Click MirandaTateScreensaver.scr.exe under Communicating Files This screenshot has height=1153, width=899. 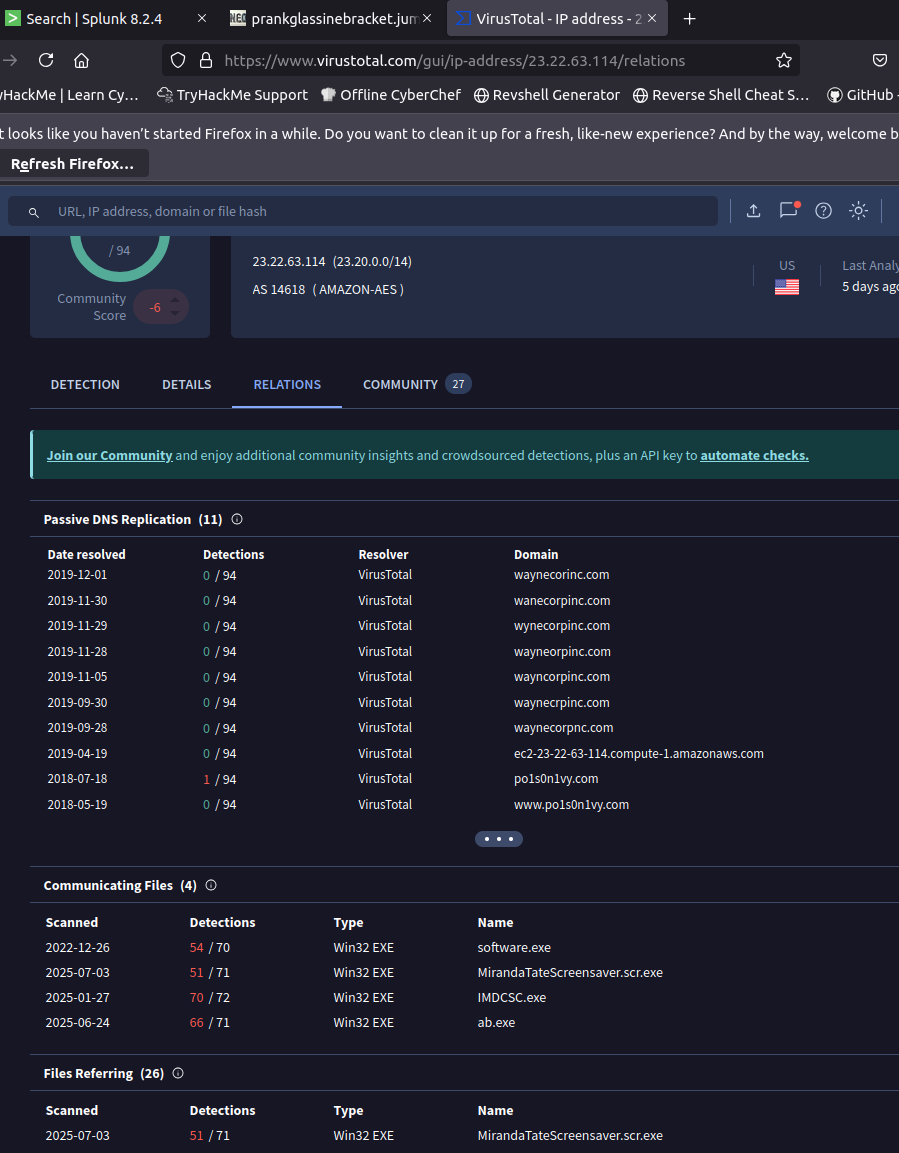coord(570,973)
